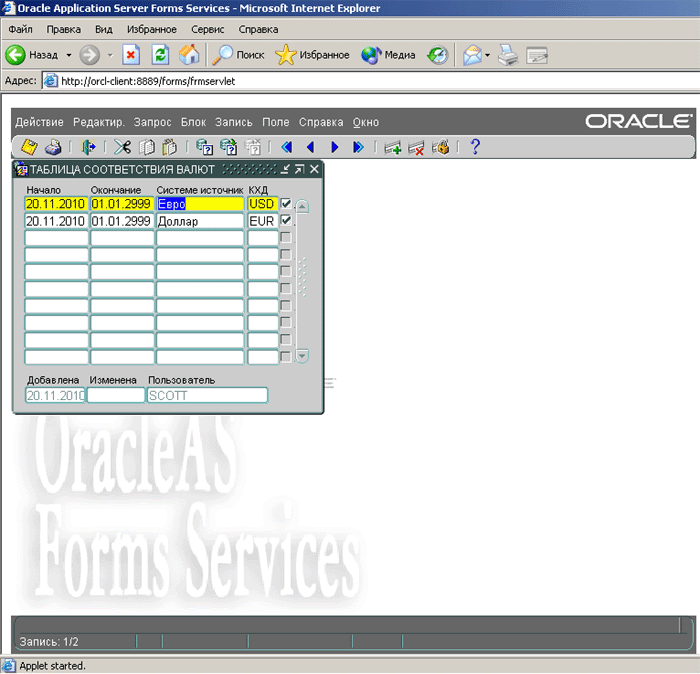
Task: Click the IE Forward arrow button
Action: (x=89, y=55)
